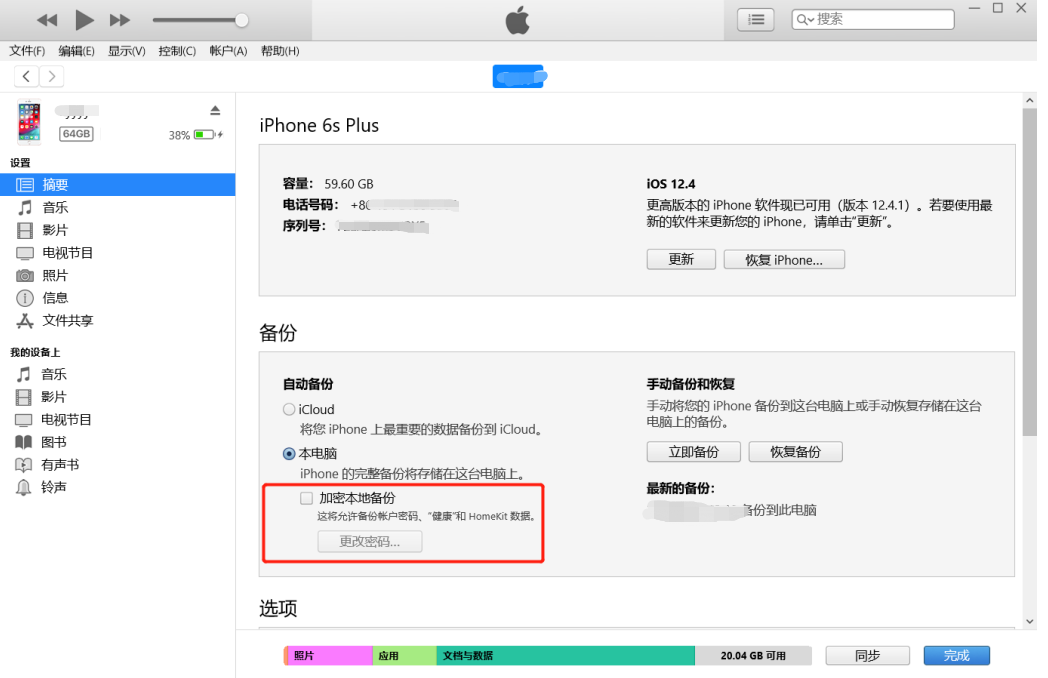1048x678 pixels.
Task: Select 摘要 in the settings sidebar
Action: (118, 185)
